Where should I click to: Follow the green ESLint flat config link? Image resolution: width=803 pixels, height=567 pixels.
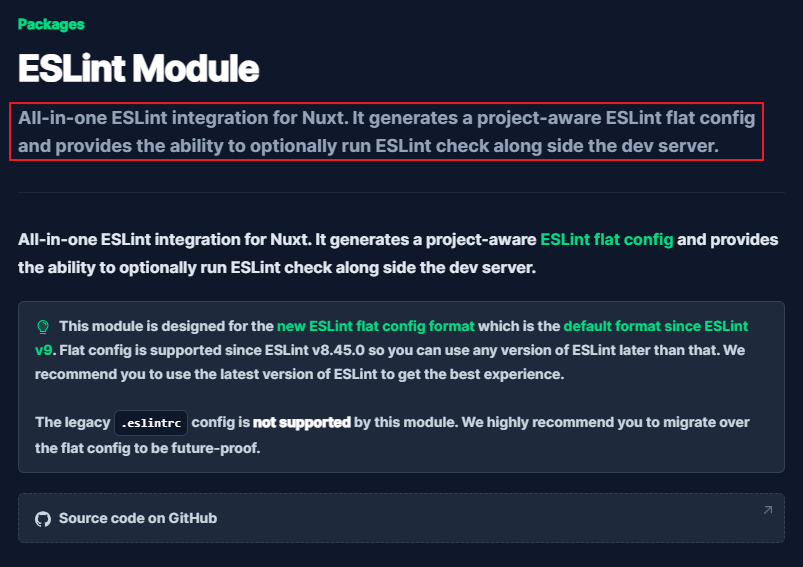pos(606,239)
